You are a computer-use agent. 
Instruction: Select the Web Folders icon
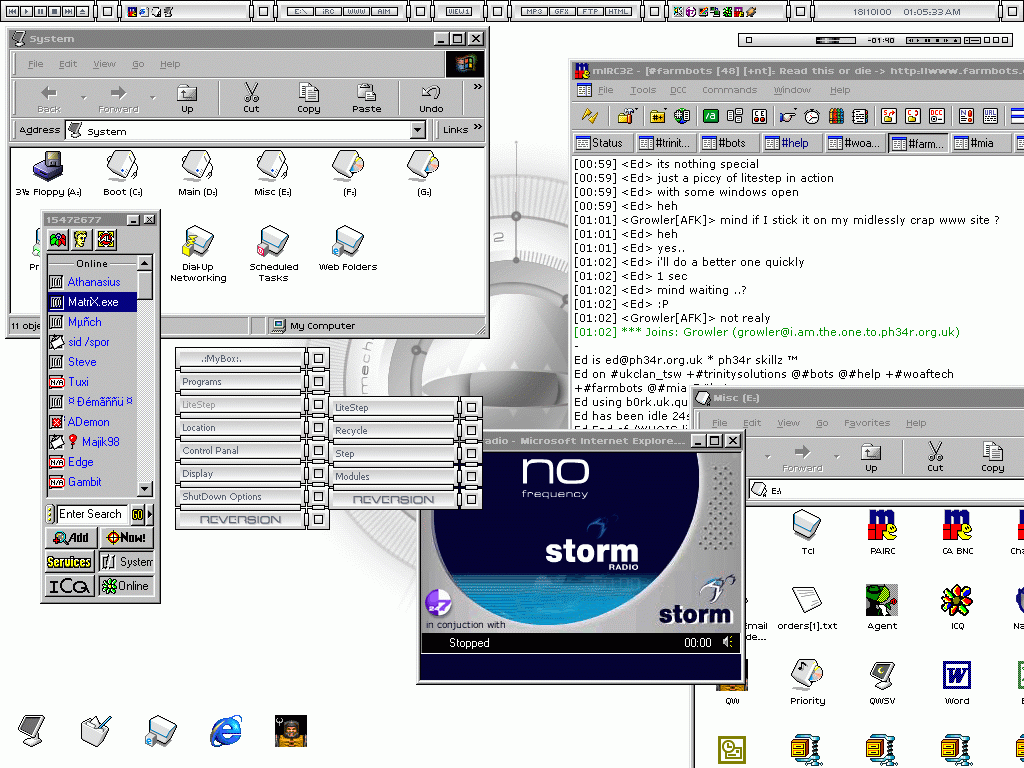[x=348, y=248]
